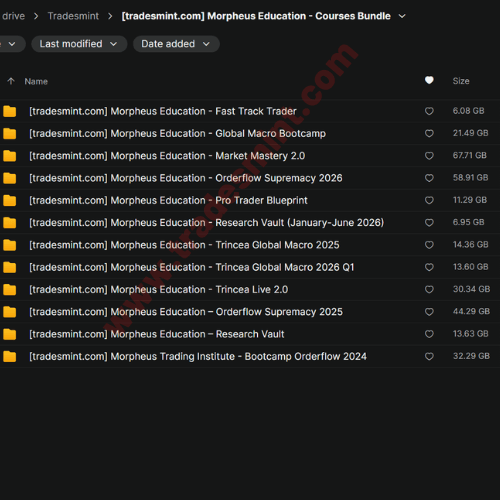Viewport: 500px width, 500px height.
Task: Click folder icon of Global Macro Bootcamp
Action: coord(10,134)
